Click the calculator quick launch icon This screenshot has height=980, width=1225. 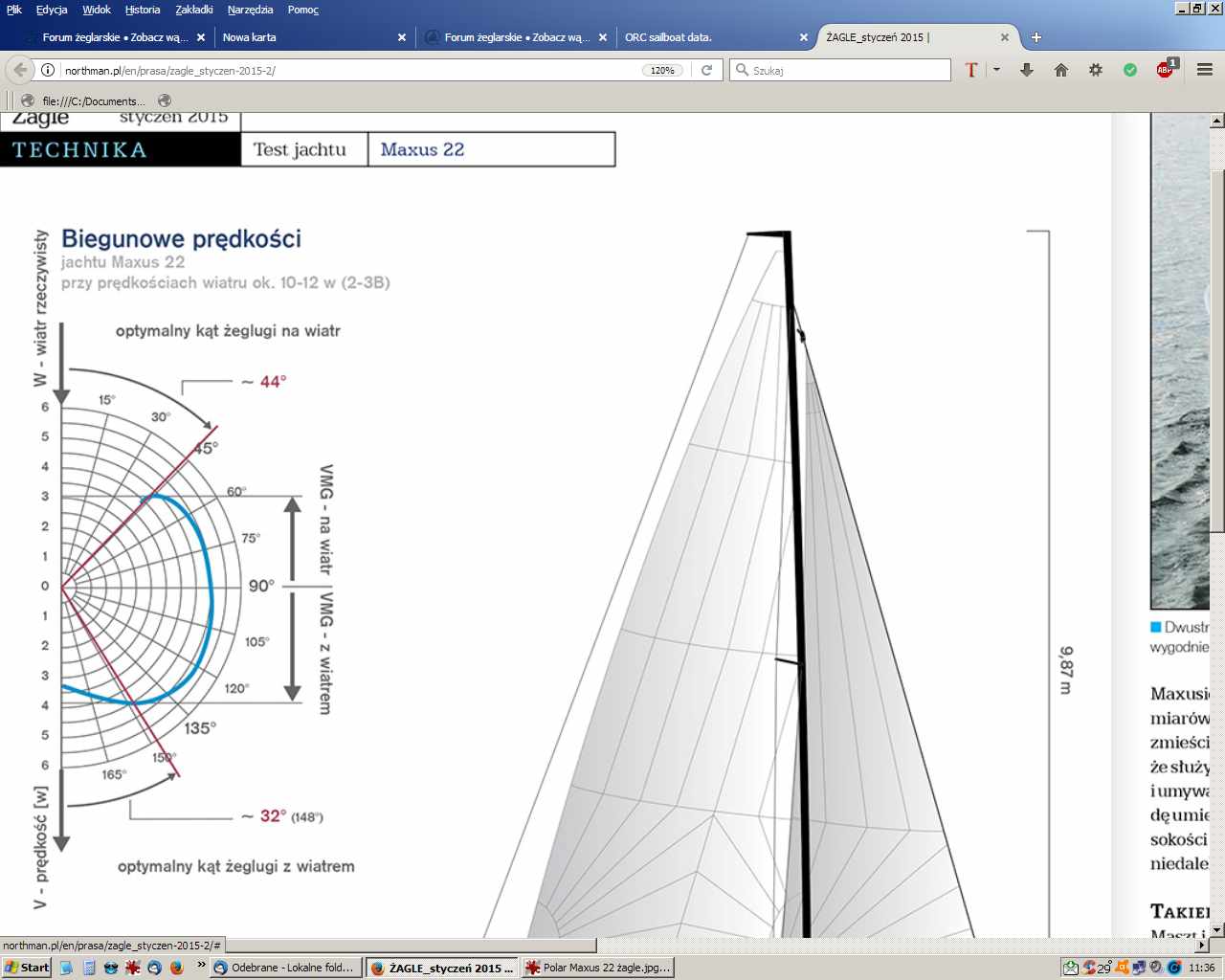(89, 968)
